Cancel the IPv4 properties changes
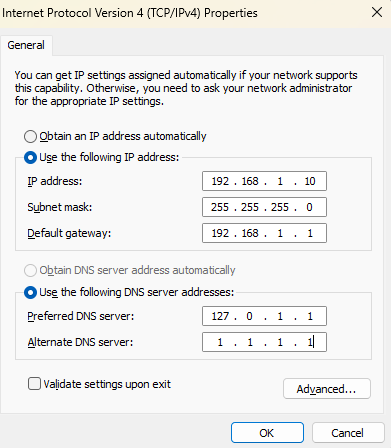 [x=348, y=433]
